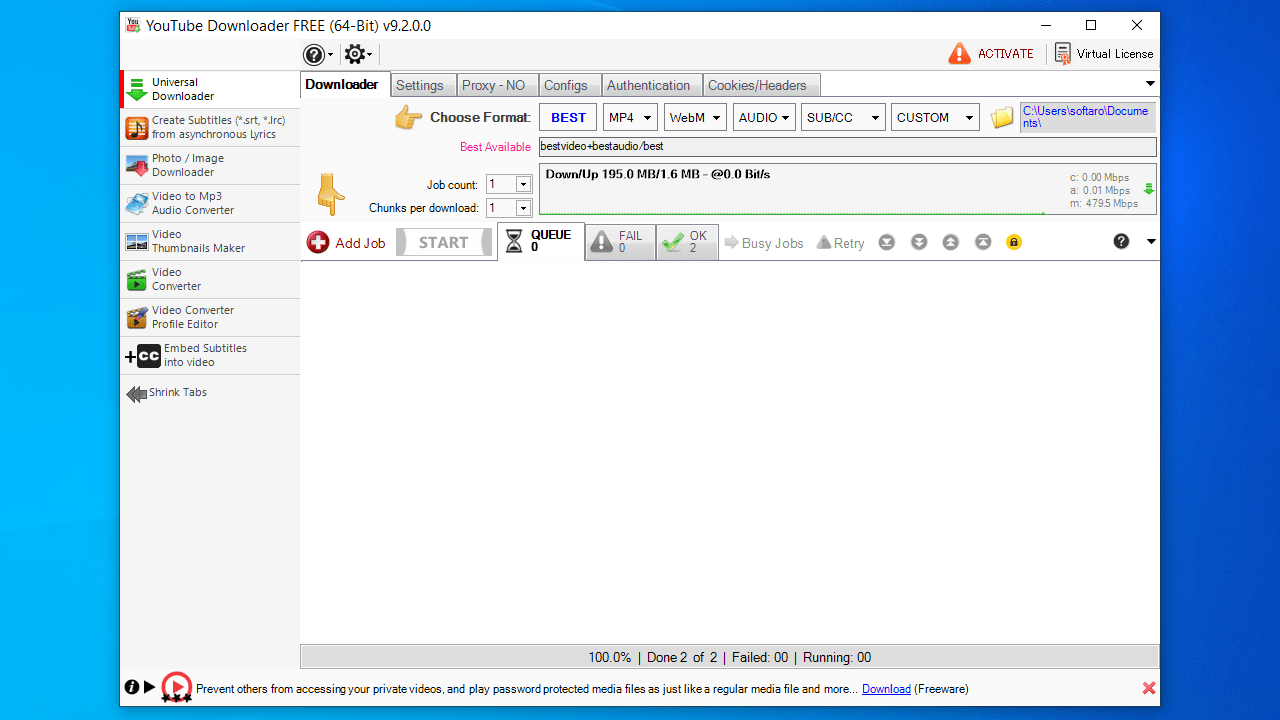Click the pointing hand icon near Job count
Image resolution: width=1280 pixels, height=720 pixels.
(x=331, y=194)
